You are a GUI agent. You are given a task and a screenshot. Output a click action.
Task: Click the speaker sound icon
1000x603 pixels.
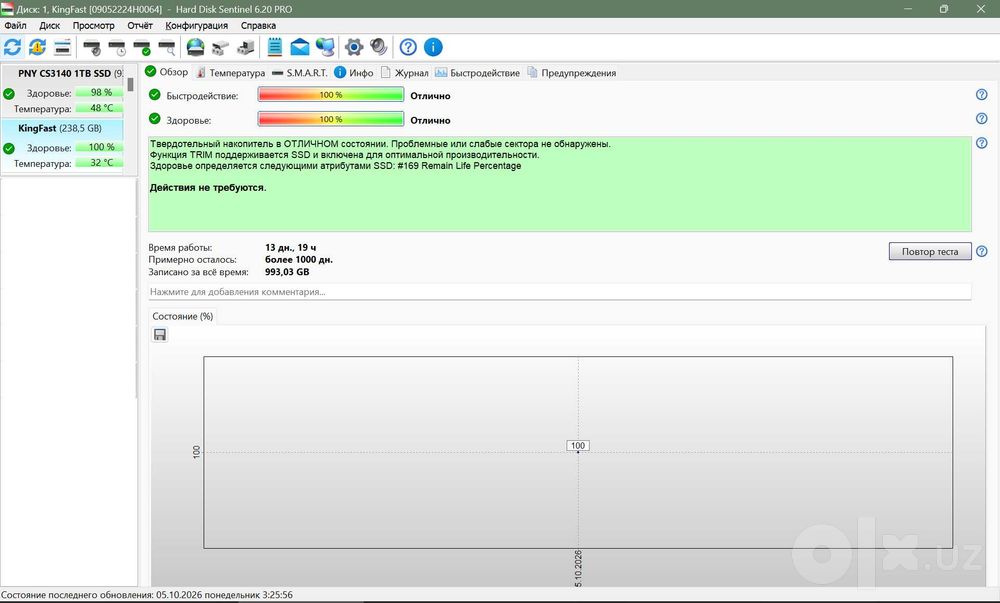tap(379, 47)
